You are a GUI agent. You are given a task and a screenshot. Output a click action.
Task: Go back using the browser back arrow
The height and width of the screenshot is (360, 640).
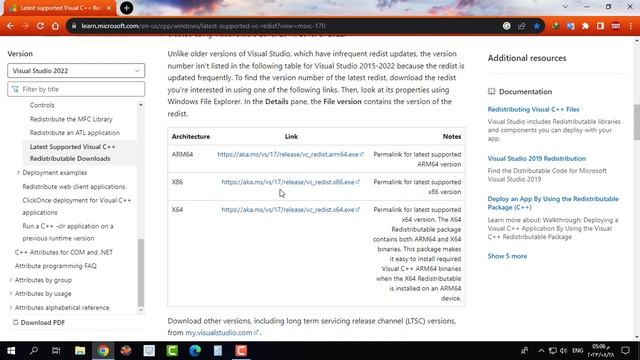tap(10, 26)
